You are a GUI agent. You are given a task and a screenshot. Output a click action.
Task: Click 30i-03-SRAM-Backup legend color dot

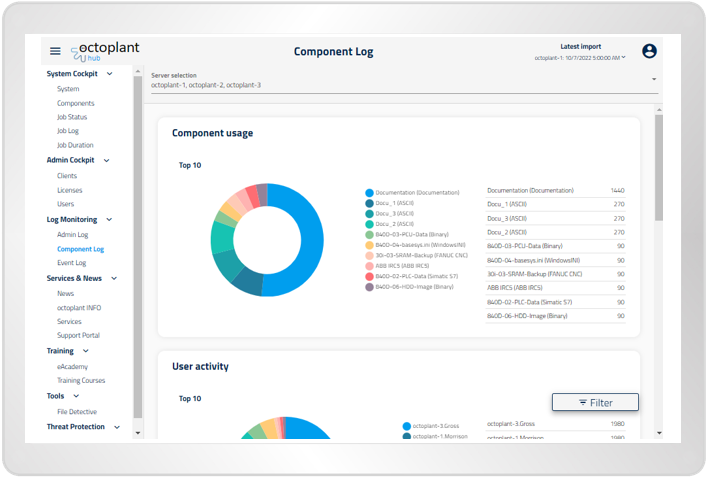[369, 256]
